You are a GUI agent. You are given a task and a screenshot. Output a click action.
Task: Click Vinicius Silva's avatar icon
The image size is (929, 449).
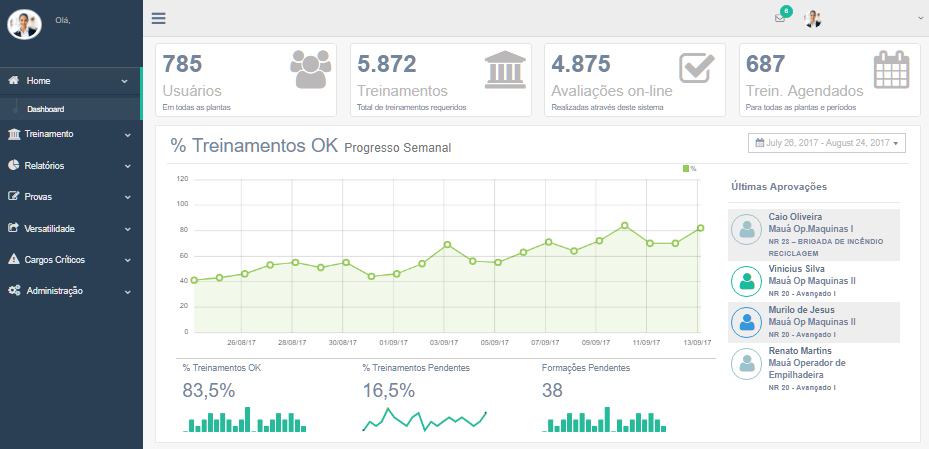[747, 281]
